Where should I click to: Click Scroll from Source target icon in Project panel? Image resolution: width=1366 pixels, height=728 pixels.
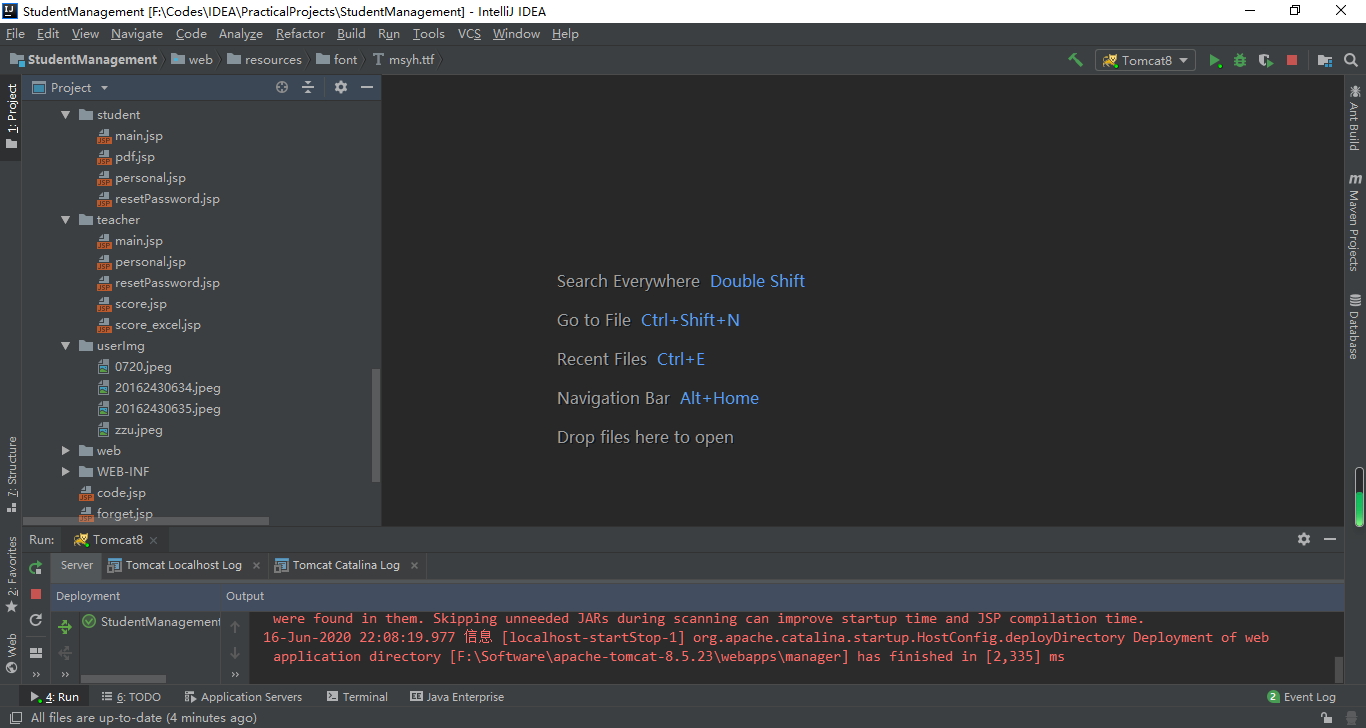click(282, 87)
